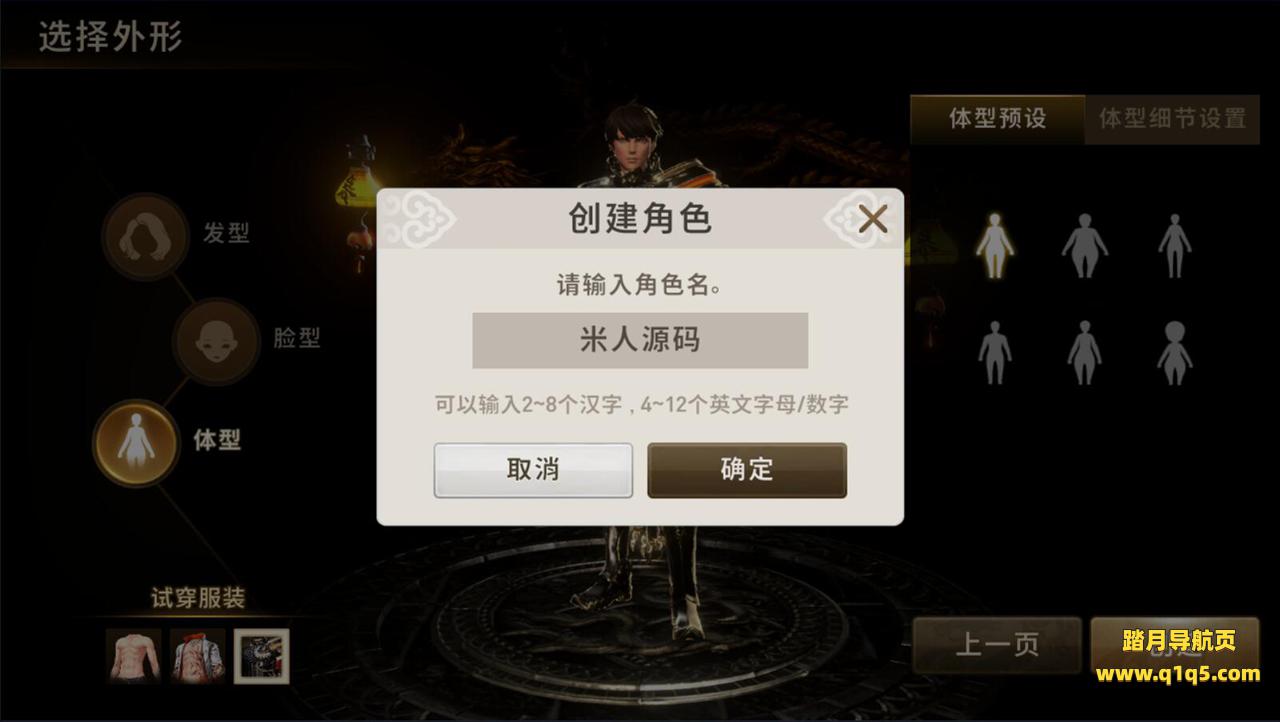Try on the shirtless outfit thumbnail
Image resolution: width=1280 pixels, height=722 pixels.
tap(134, 656)
